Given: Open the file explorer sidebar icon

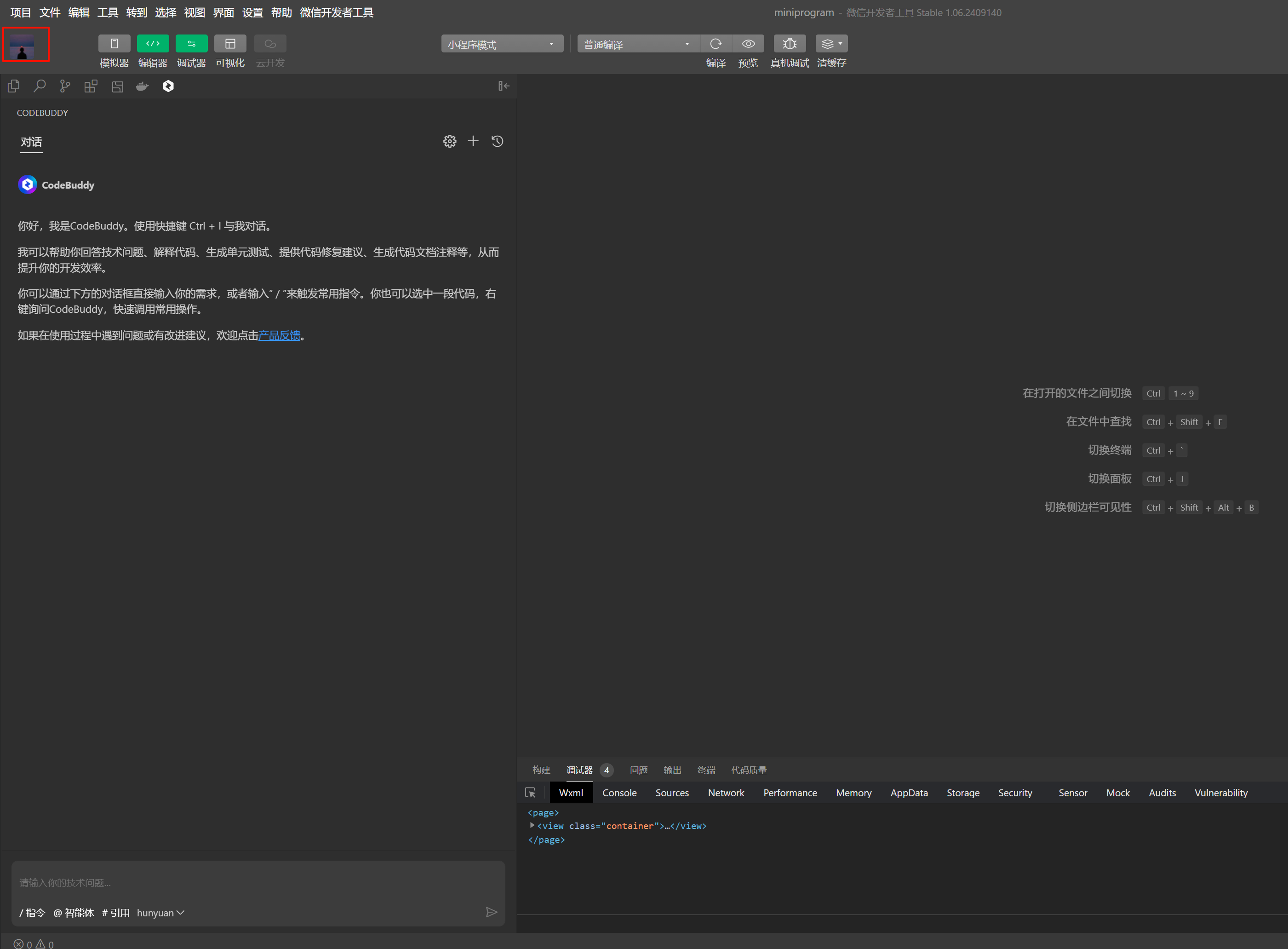Looking at the screenshot, I should click(14, 86).
